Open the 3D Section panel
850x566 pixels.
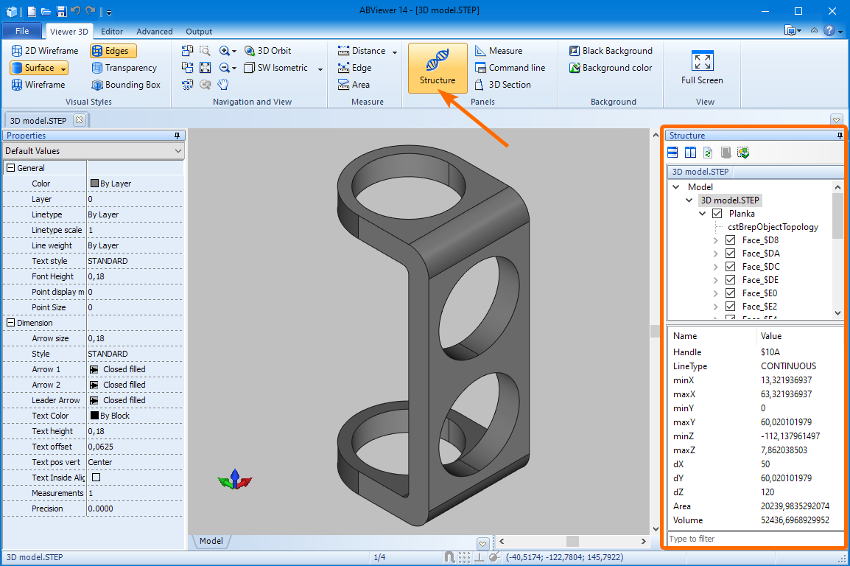coord(503,85)
